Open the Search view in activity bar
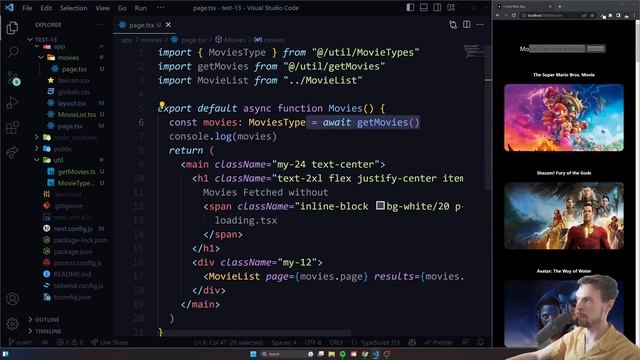Viewport: 640px width, 360px height. point(12,52)
